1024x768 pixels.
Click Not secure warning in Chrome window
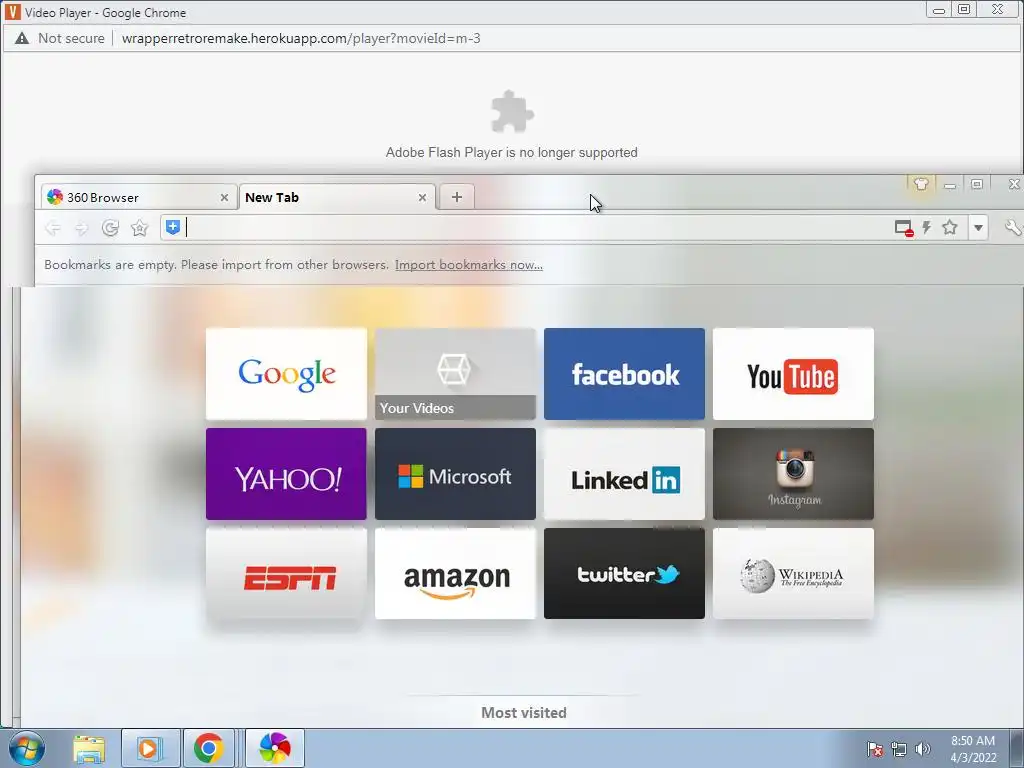(59, 38)
